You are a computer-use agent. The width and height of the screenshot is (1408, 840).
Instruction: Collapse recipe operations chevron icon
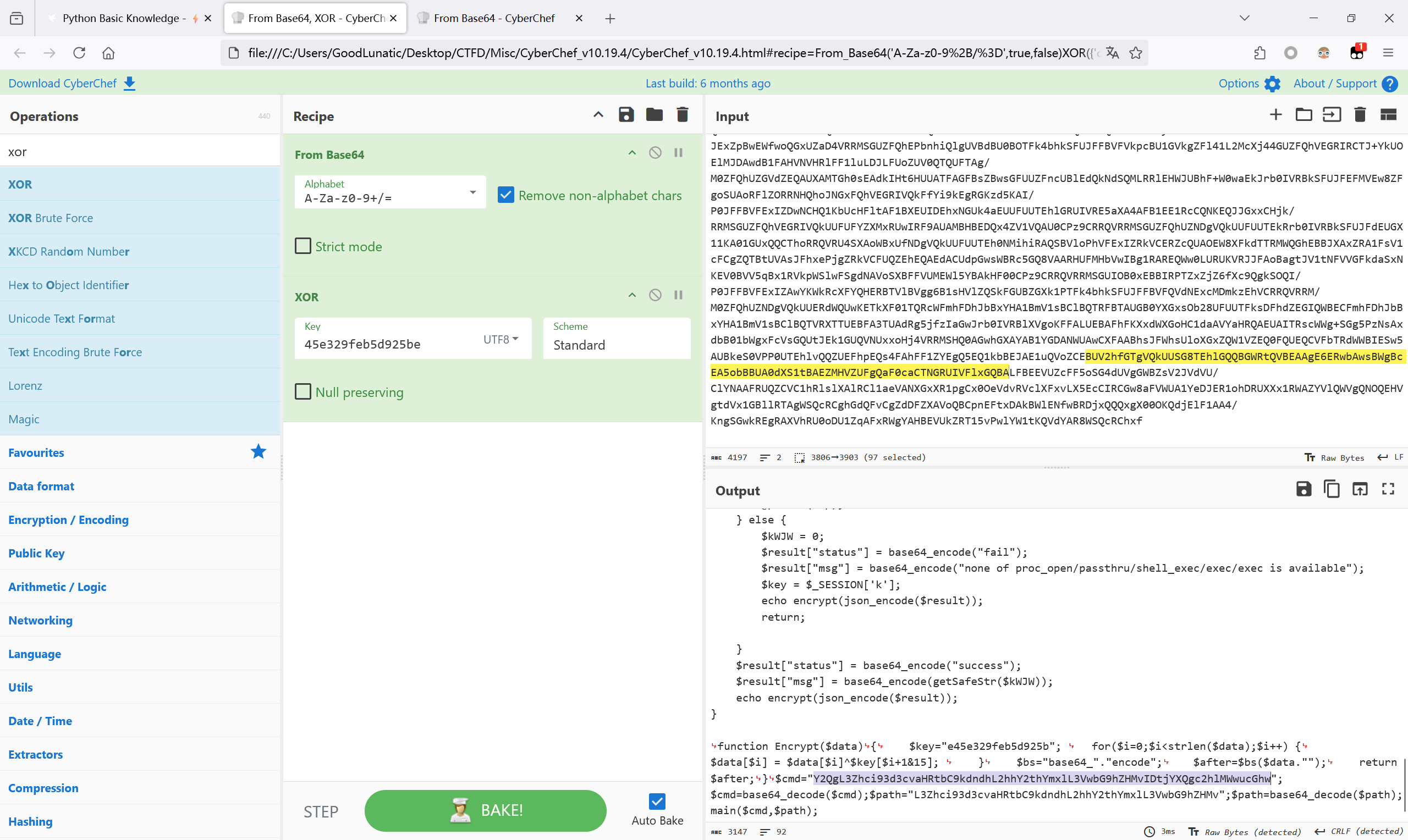coord(598,115)
